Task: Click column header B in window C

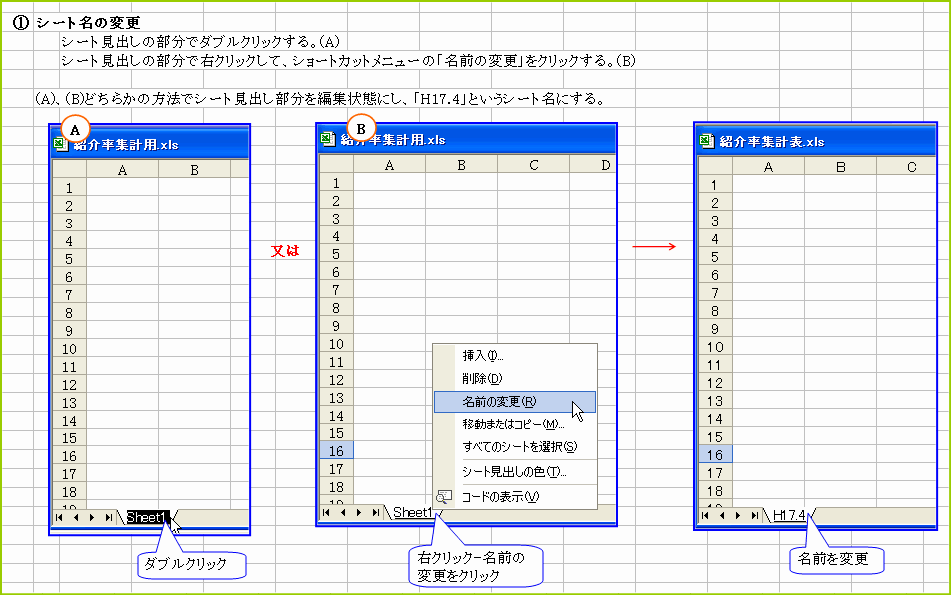Action: pyautogui.click(x=840, y=167)
